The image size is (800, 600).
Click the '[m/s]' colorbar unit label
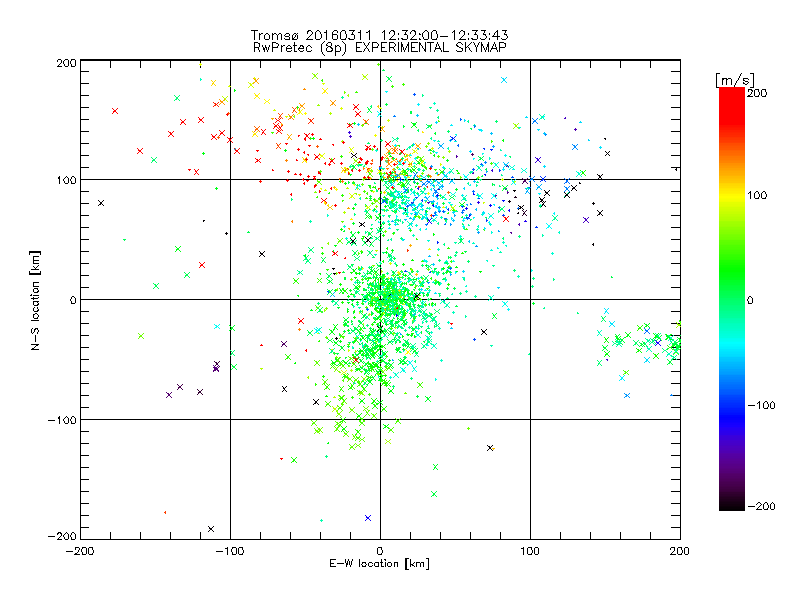734,80
